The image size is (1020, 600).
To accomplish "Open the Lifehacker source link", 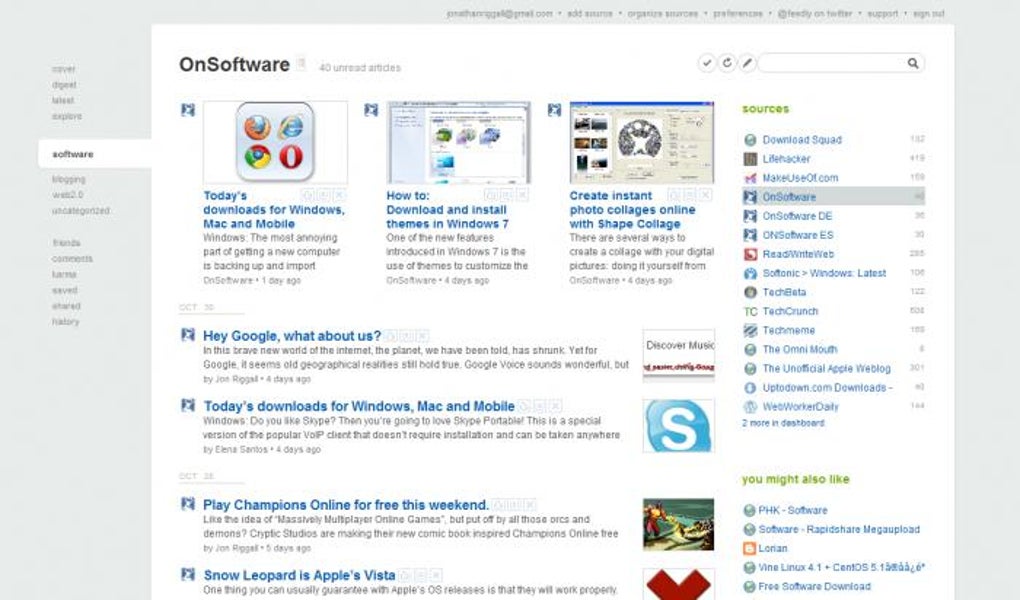I will (786, 159).
